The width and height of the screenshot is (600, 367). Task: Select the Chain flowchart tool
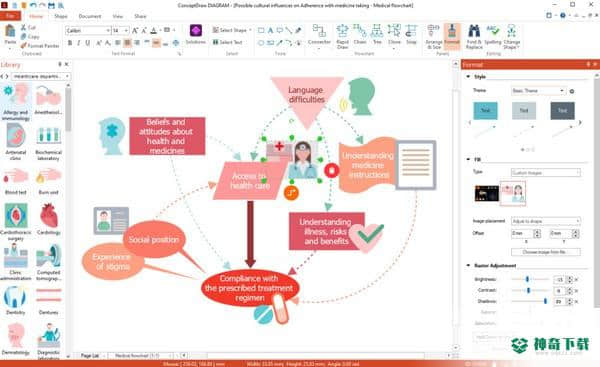tap(360, 34)
